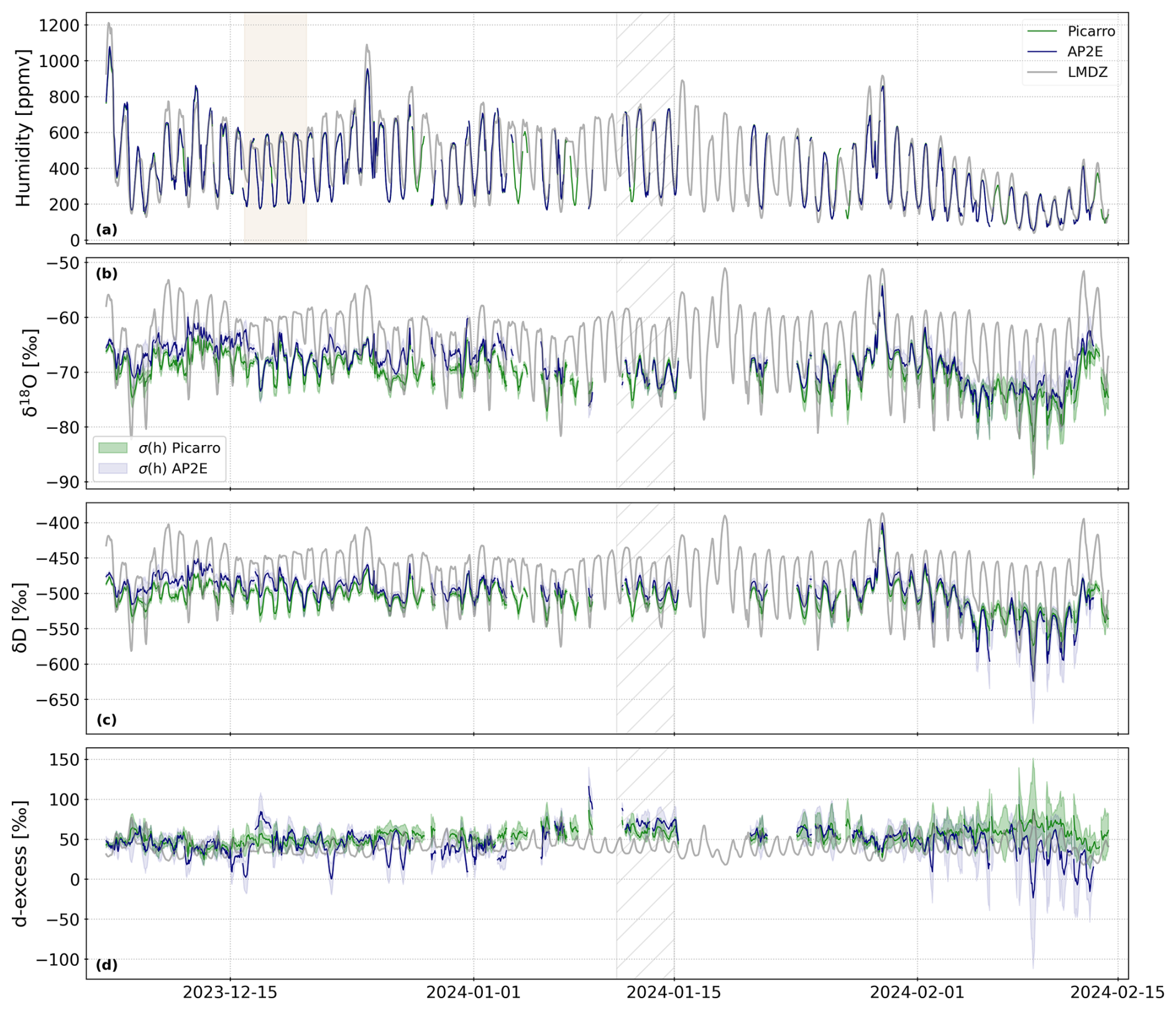
Task: Select the Humidity [ppmv] axis label
Action: tap(23, 129)
